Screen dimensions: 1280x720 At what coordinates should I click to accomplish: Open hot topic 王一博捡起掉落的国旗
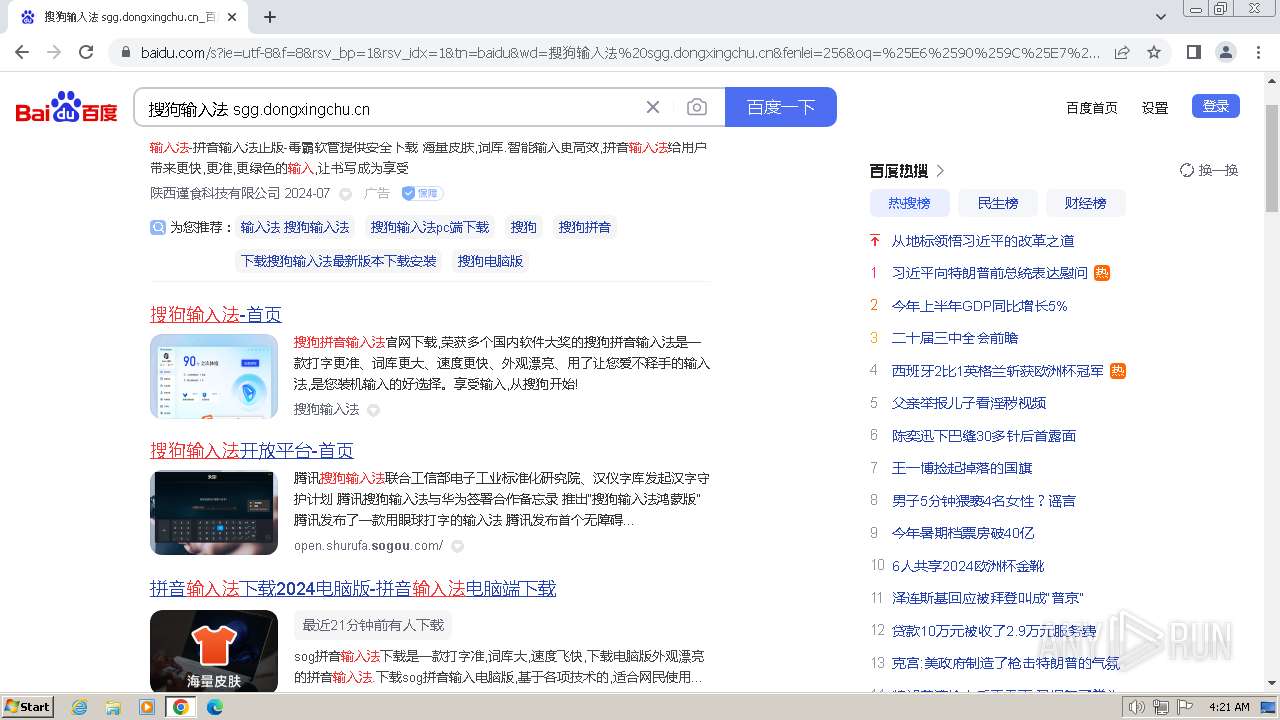coord(962,468)
